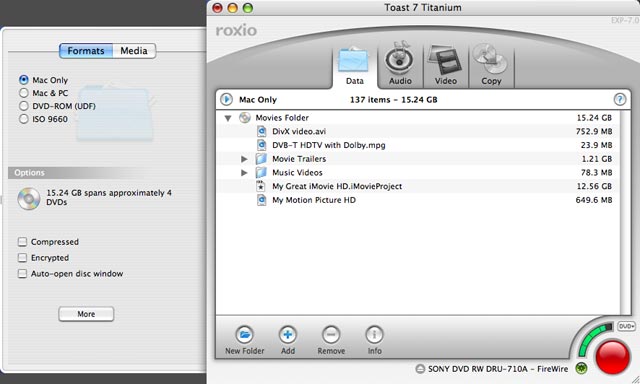Toggle Auto-open disc window checkbox
The image size is (640, 384).
[x=22, y=274]
